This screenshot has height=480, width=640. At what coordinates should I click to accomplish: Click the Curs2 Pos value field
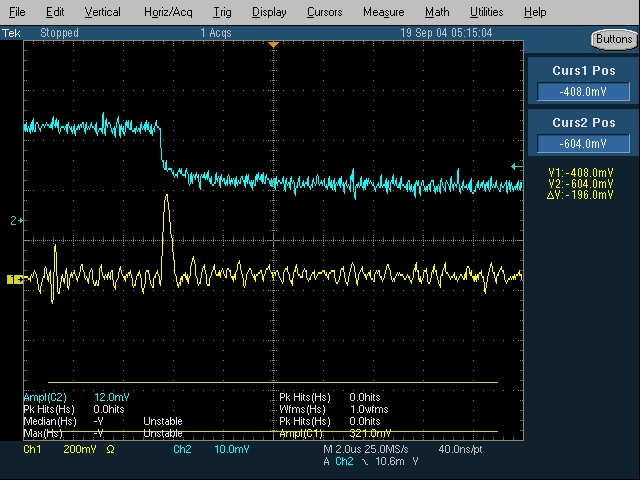[x=584, y=144]
